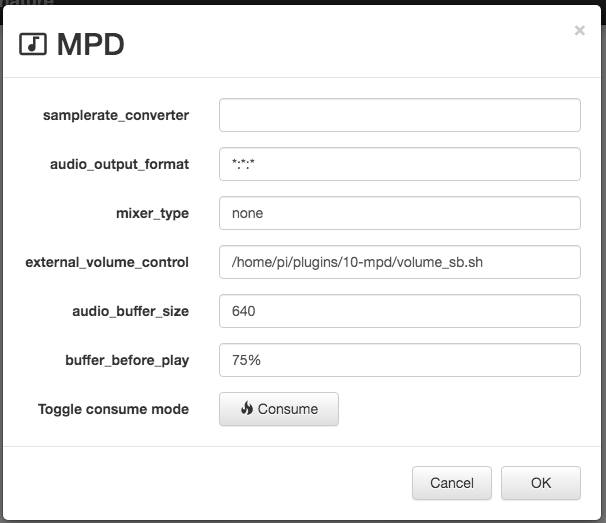Click the audio_buffer_size label
Image resolution: width=606 pixels, height=523 pixels.
(x=131, y=311)
